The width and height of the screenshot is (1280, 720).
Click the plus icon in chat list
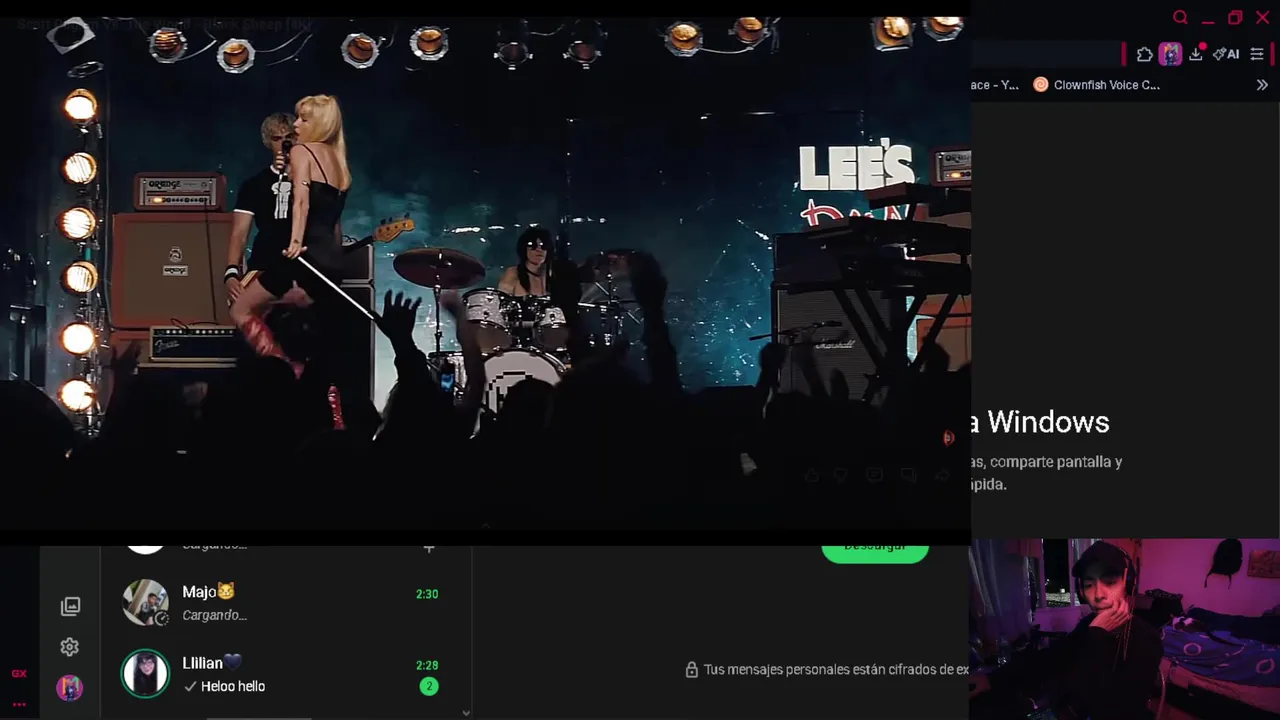click(x=429, y=547)
